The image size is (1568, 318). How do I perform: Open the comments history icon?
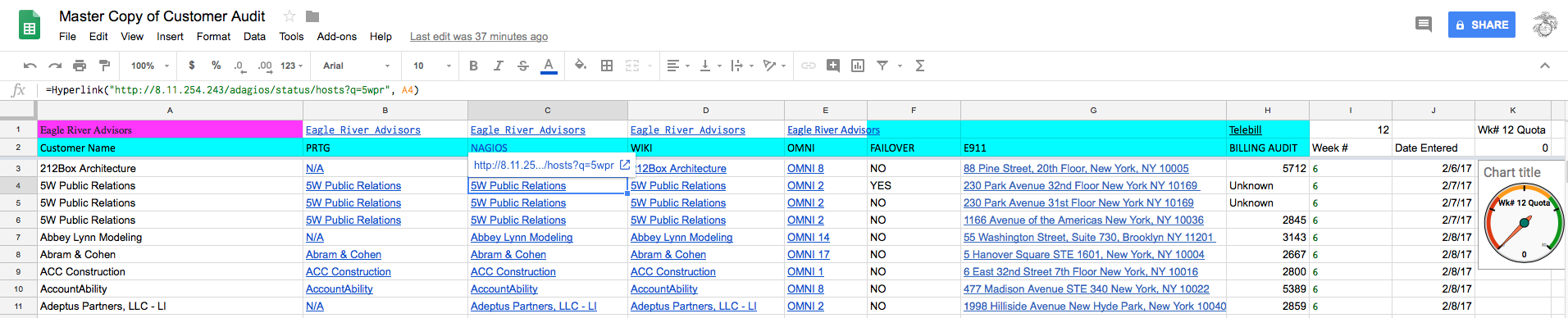1424,25
